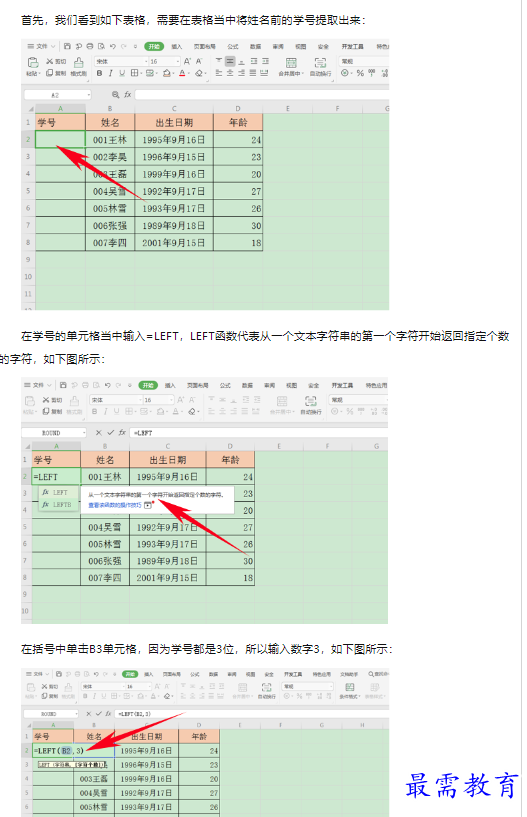This screenshot has height=817, width=527.
Task: Click the copy (复制) icon in the first screenshot
Action: coord(50,73)
